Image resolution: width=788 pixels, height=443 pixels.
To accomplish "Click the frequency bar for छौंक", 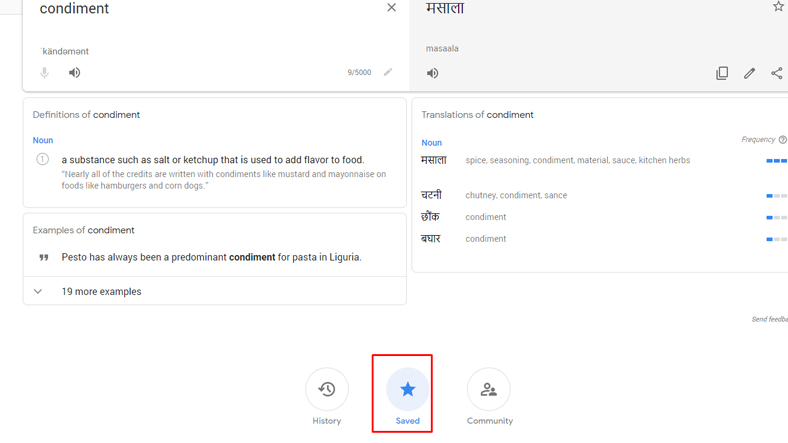I will tap(777, 217).
